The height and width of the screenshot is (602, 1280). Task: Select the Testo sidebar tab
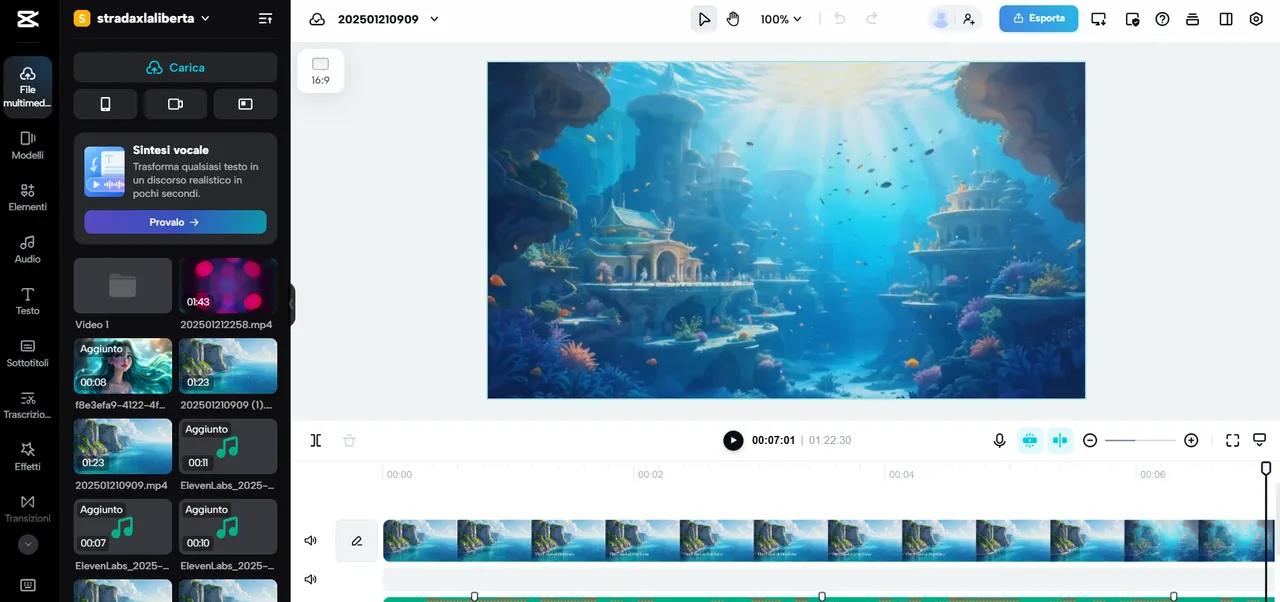tap(28, 301)
